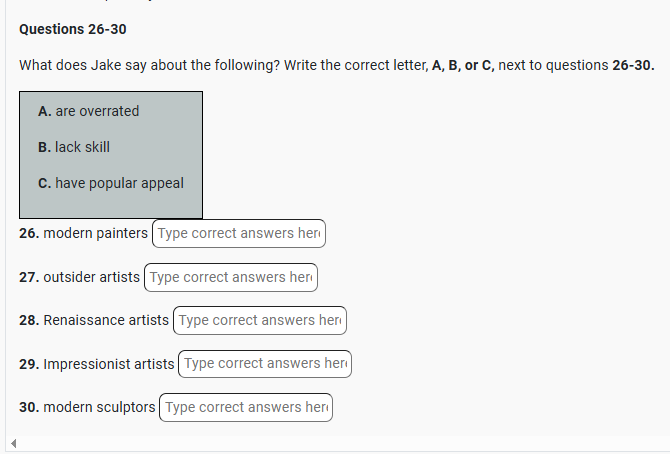Click option B "lack skill"
Viewport: 670px width, 454px height.
pos(73,147)
